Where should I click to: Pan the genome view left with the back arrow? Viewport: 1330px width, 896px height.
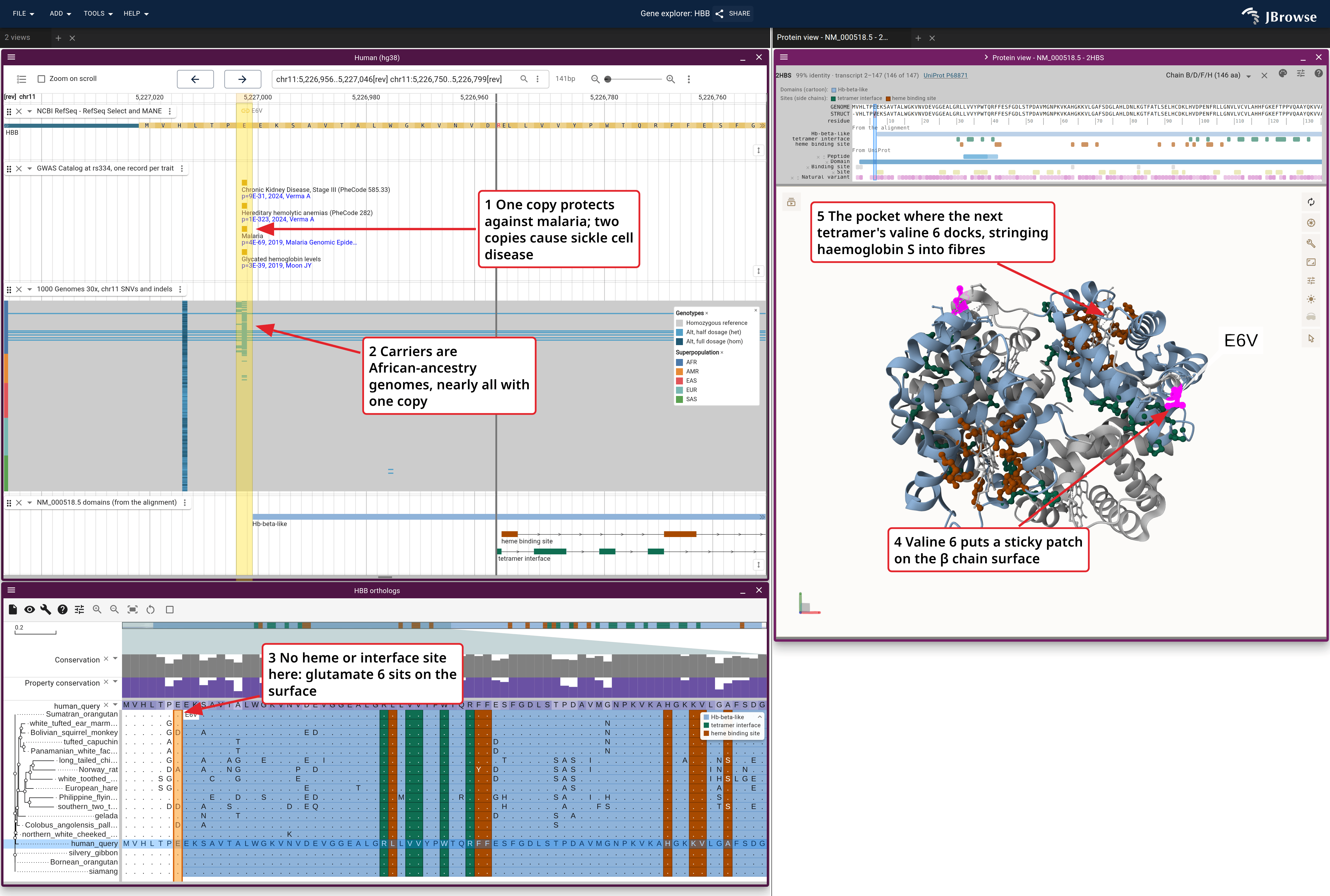tap(195, 79)
